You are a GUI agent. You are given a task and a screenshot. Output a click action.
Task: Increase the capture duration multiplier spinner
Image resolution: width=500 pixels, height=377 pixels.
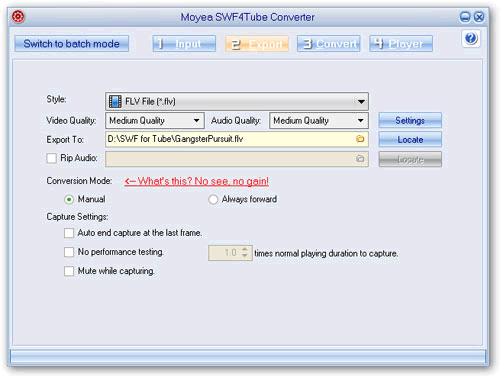click(x=245, y=249)
